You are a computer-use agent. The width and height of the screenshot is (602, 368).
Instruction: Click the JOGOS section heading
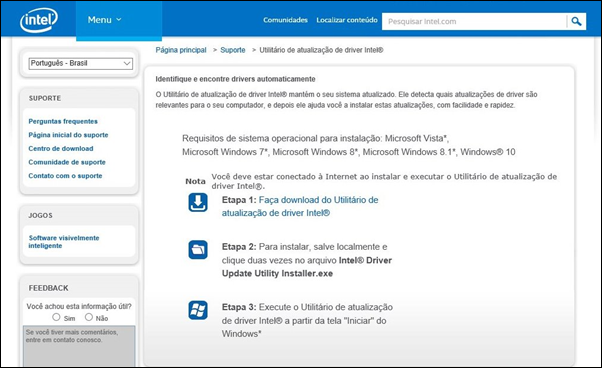click(40, 215)
